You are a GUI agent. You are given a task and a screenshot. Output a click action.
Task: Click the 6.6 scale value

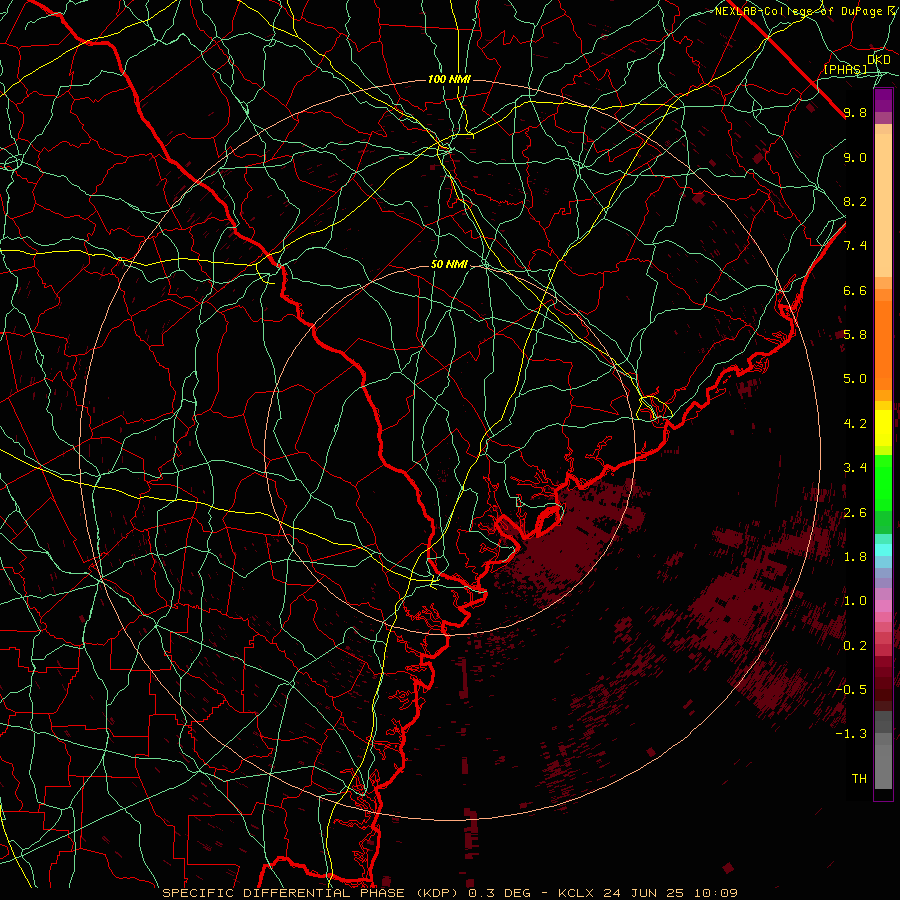click(855, 290)
